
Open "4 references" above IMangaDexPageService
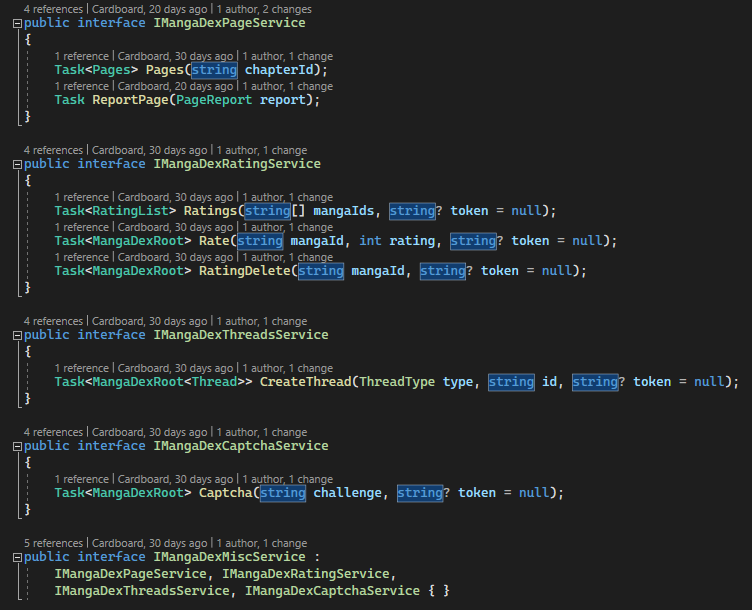click(53, 9)
